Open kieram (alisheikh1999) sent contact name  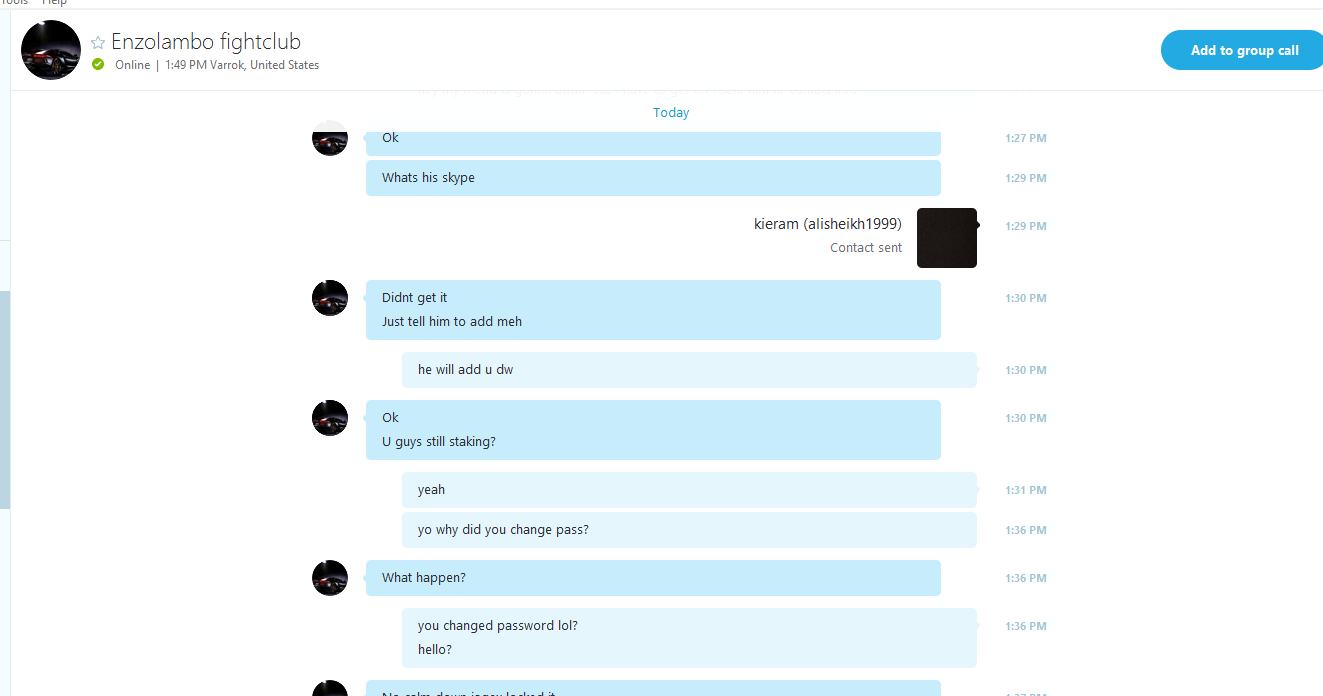828,224
